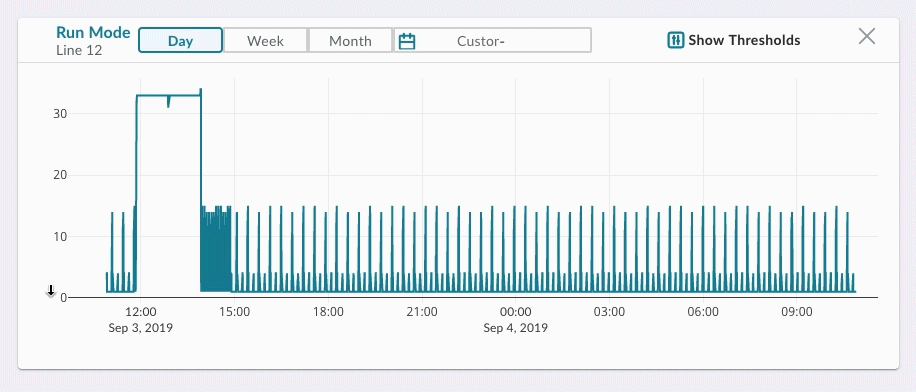Click the calendar icon in Custom field
The height and width of the screenshot is (392, 916).
click(x=407, y=41)
